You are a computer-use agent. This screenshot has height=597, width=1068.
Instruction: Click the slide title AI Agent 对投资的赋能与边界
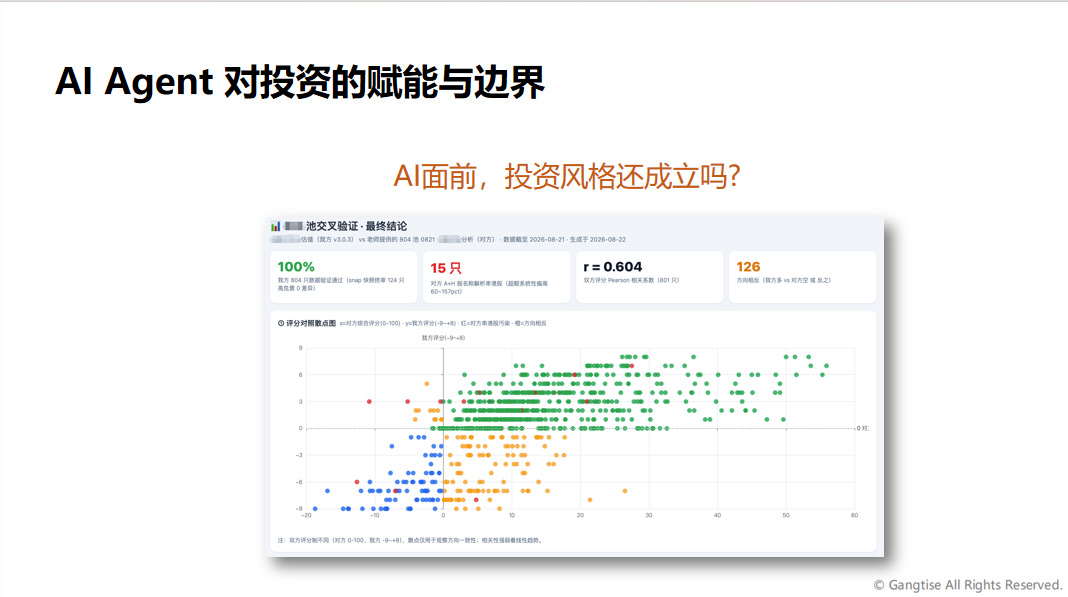[300, 82]
